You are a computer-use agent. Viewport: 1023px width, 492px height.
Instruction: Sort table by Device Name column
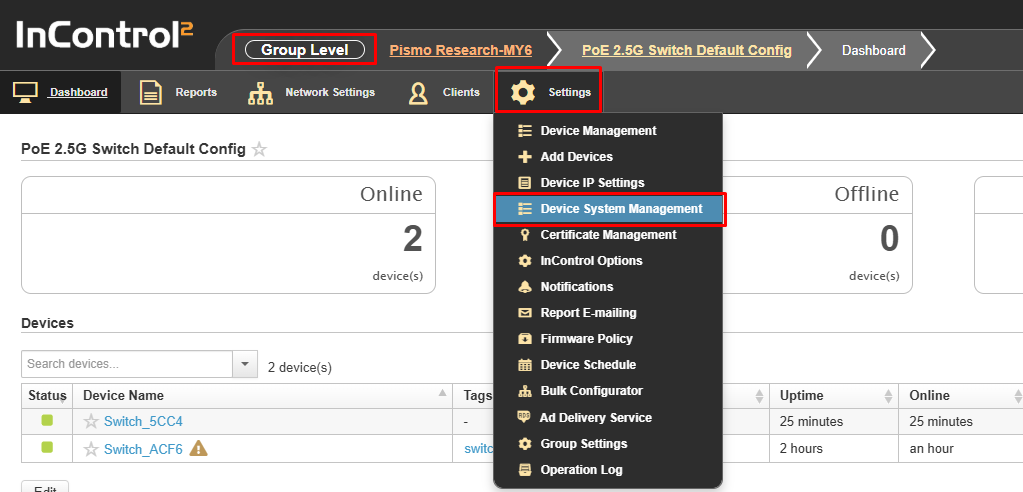coord(262,396)
